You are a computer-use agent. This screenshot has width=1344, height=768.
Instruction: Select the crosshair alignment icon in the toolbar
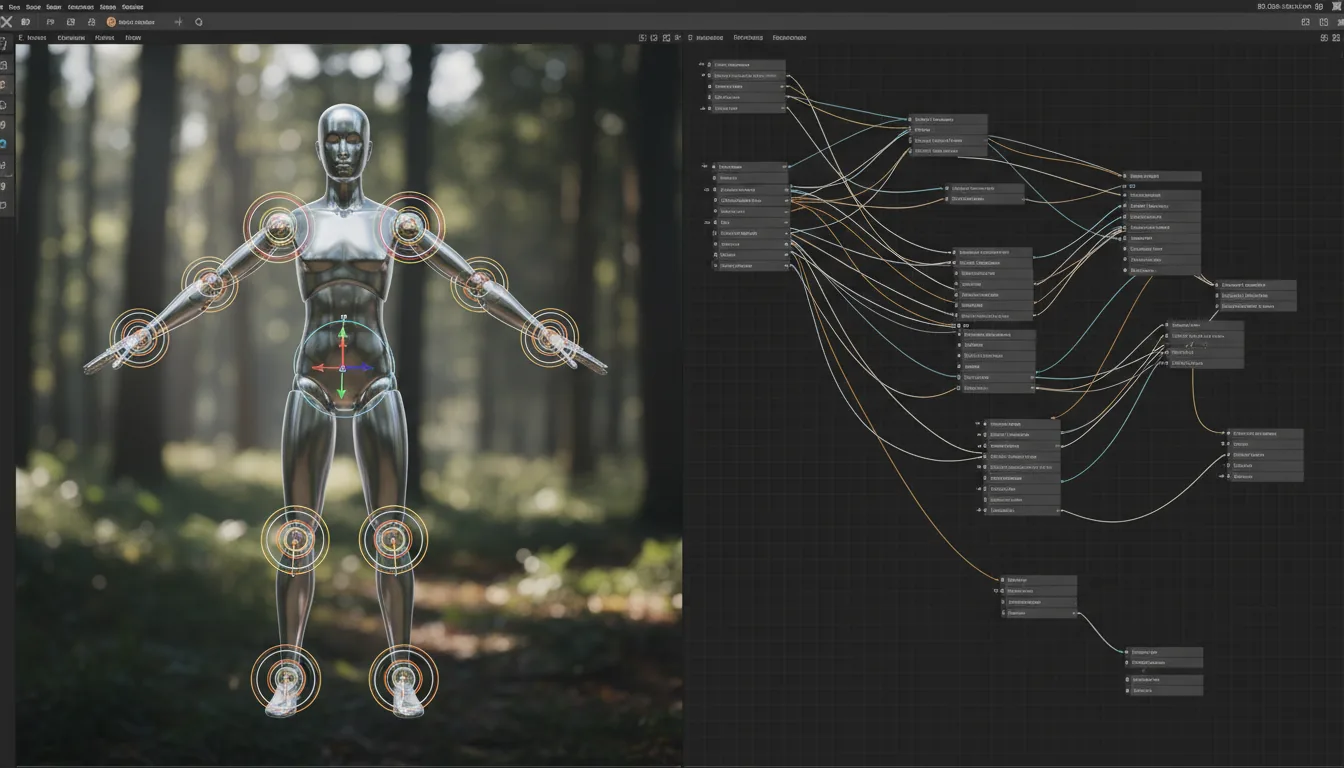coord(179,21)
